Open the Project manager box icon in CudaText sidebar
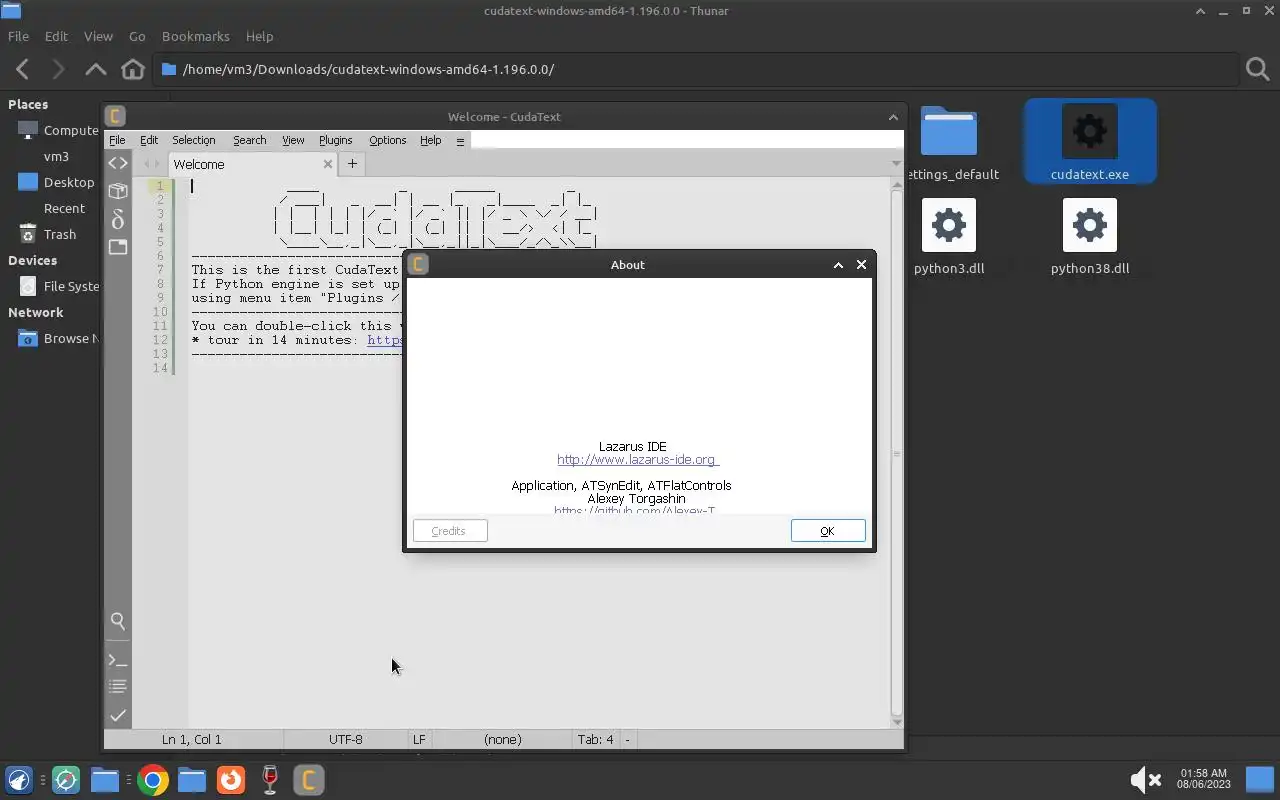 (118, 191)
